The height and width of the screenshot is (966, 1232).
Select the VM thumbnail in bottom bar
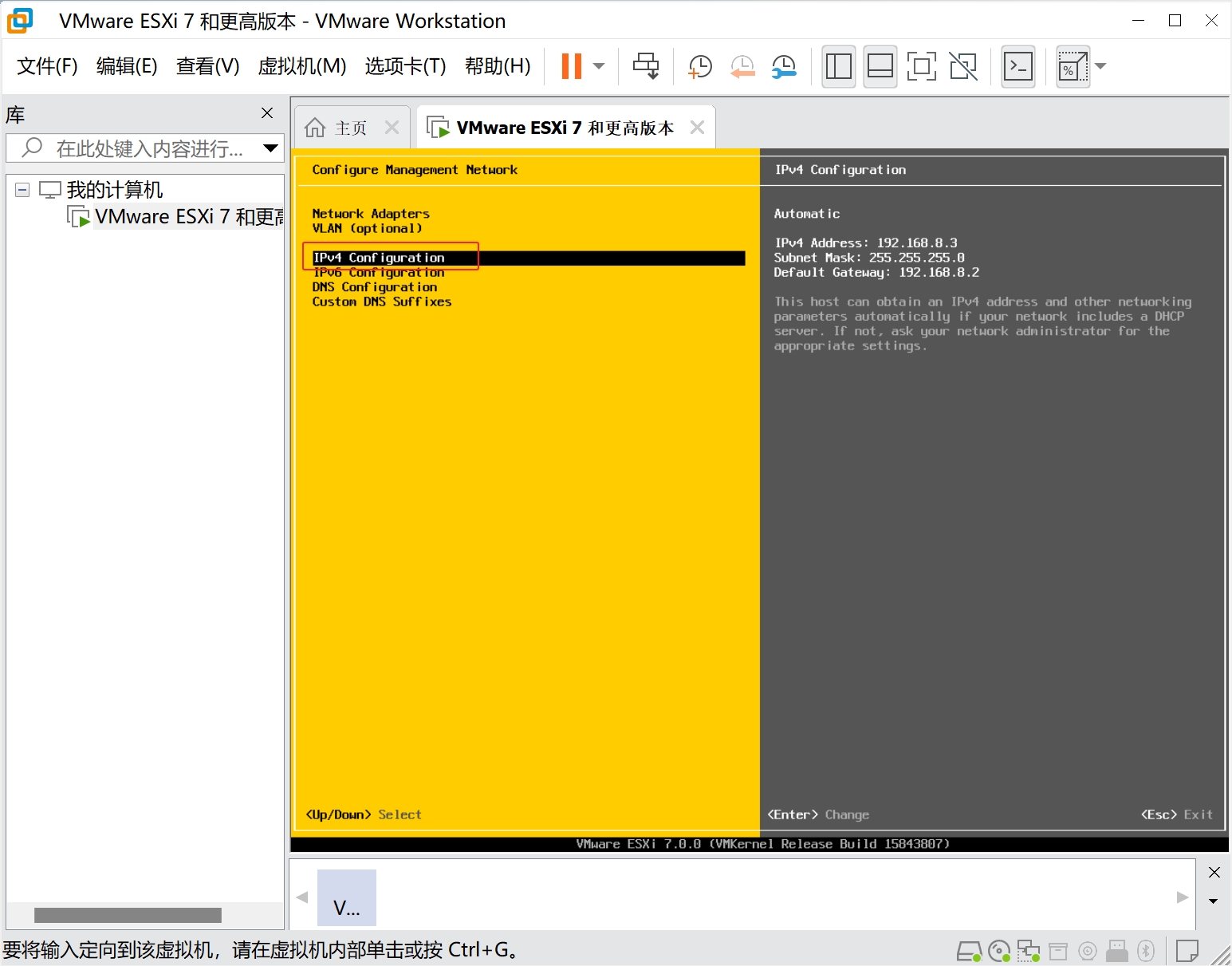click(346, 897)
